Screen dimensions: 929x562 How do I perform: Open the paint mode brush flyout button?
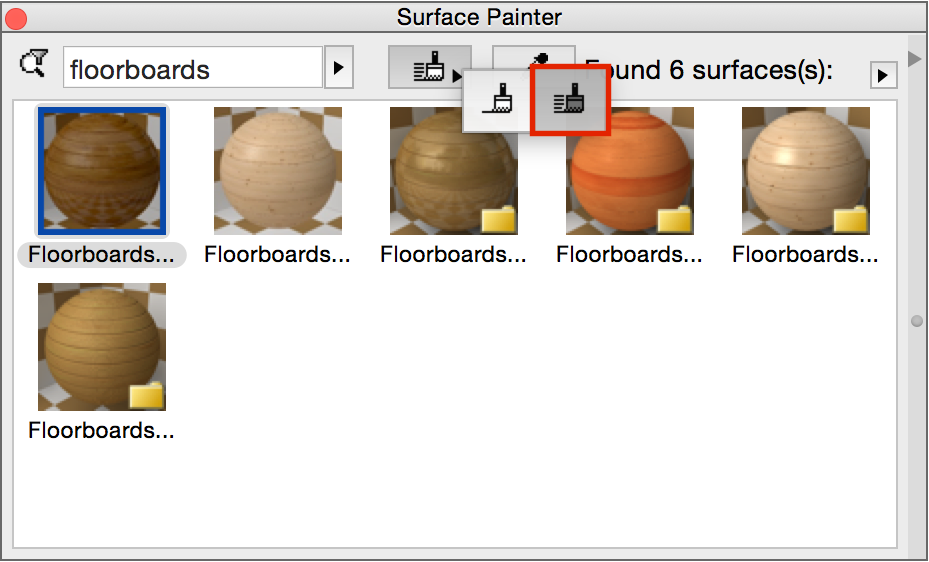click(429, 68)
